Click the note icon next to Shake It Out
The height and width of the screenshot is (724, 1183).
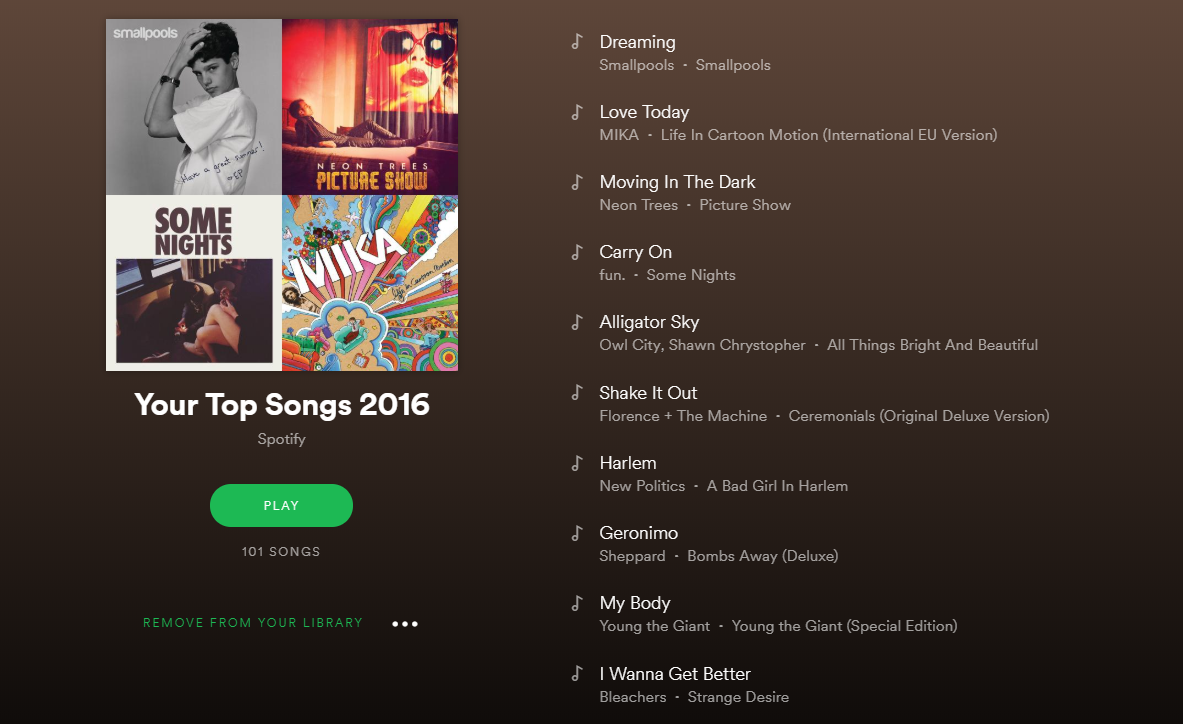click(x=577, y=392)
